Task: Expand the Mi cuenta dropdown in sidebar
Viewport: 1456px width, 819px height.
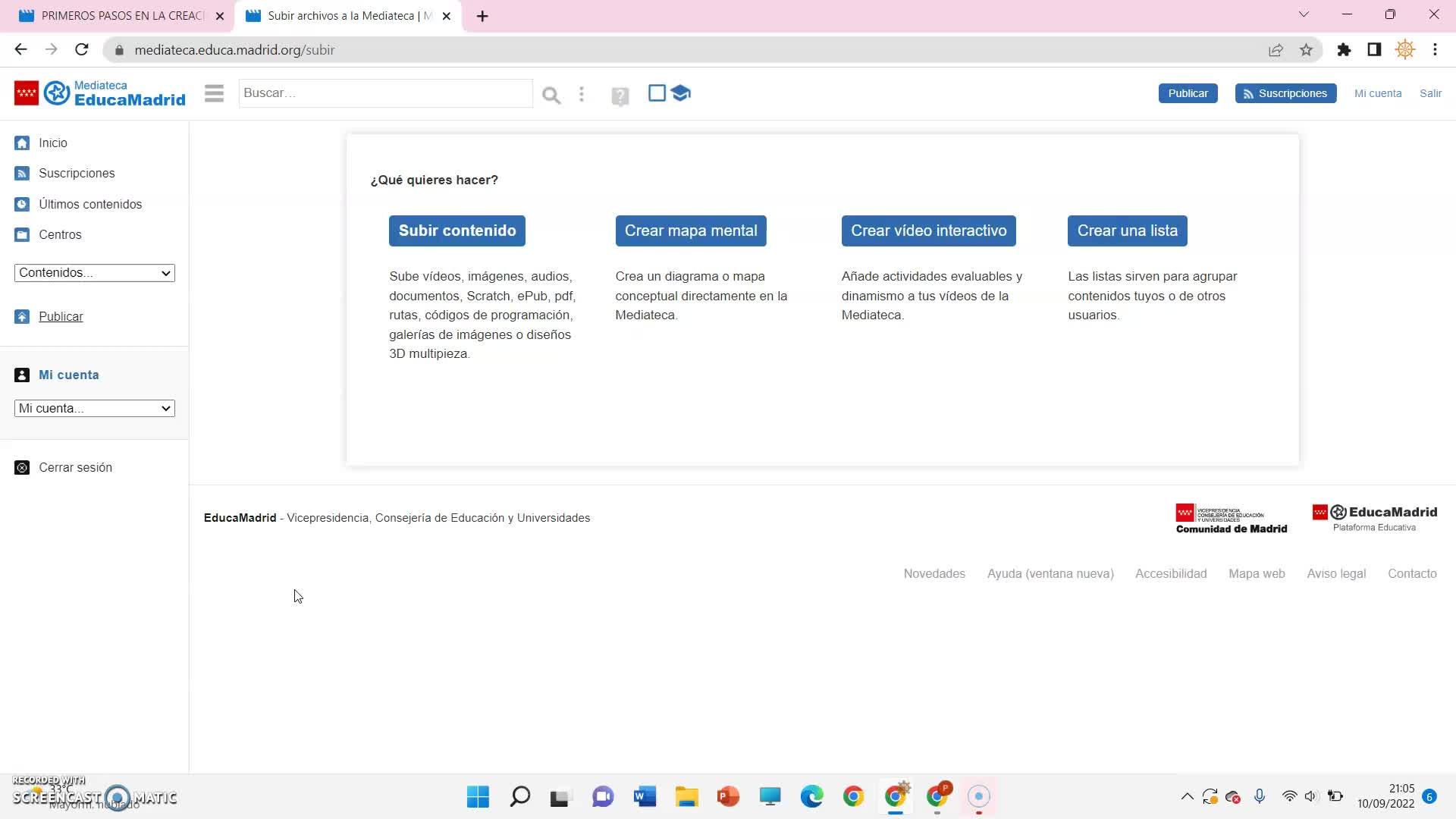Action: (94, 409)
